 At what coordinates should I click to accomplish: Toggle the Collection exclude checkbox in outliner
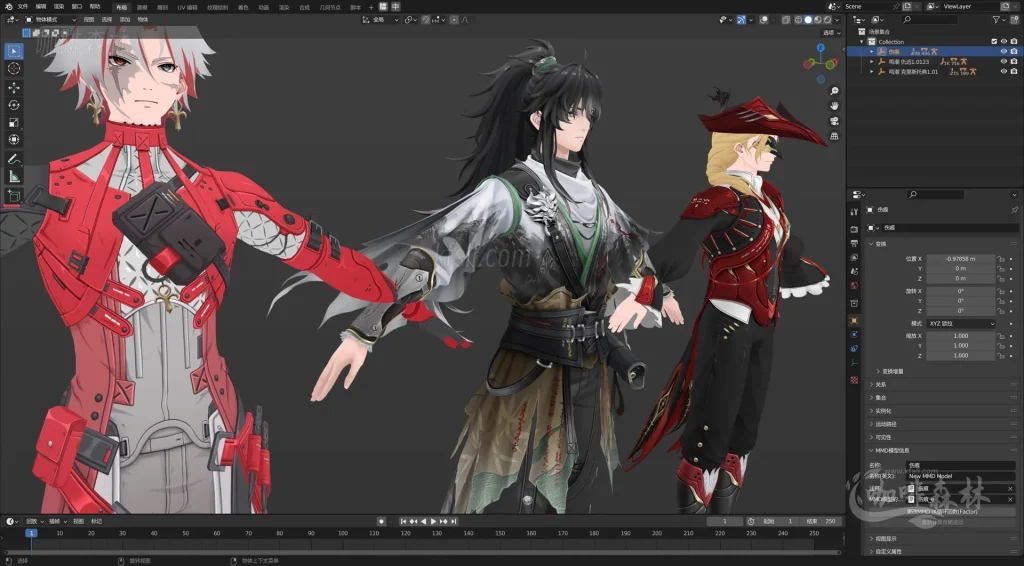pos(994,42)
